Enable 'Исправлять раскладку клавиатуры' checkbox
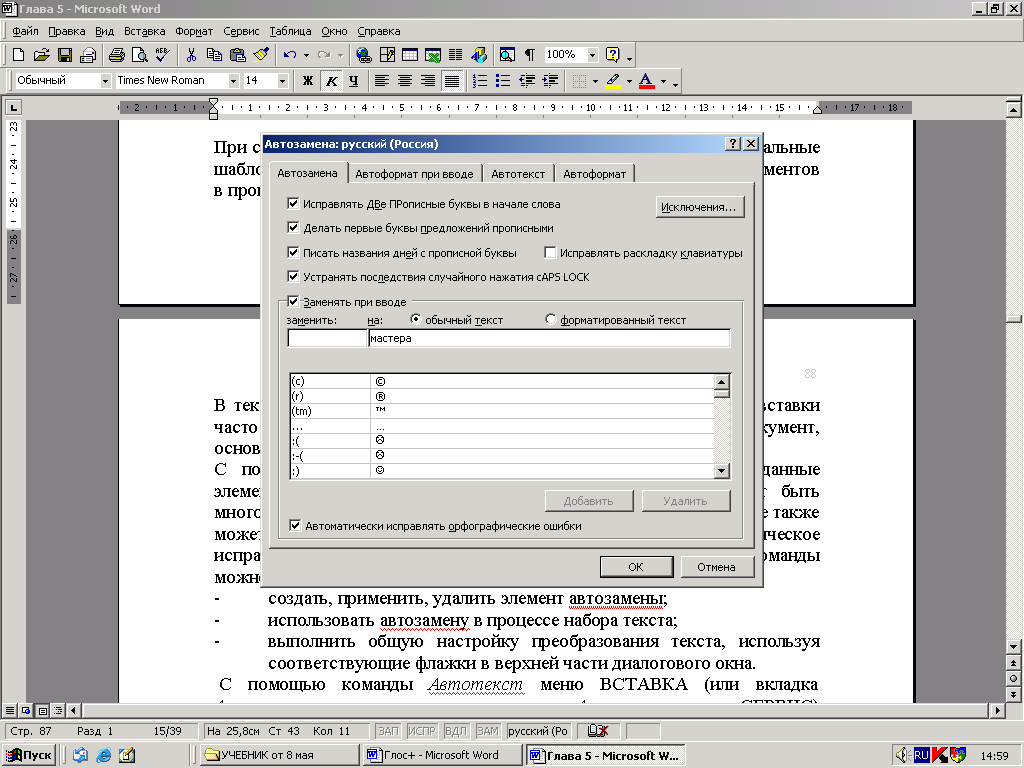This screenshot has width=1024, height=768. [x=550, y=252]
